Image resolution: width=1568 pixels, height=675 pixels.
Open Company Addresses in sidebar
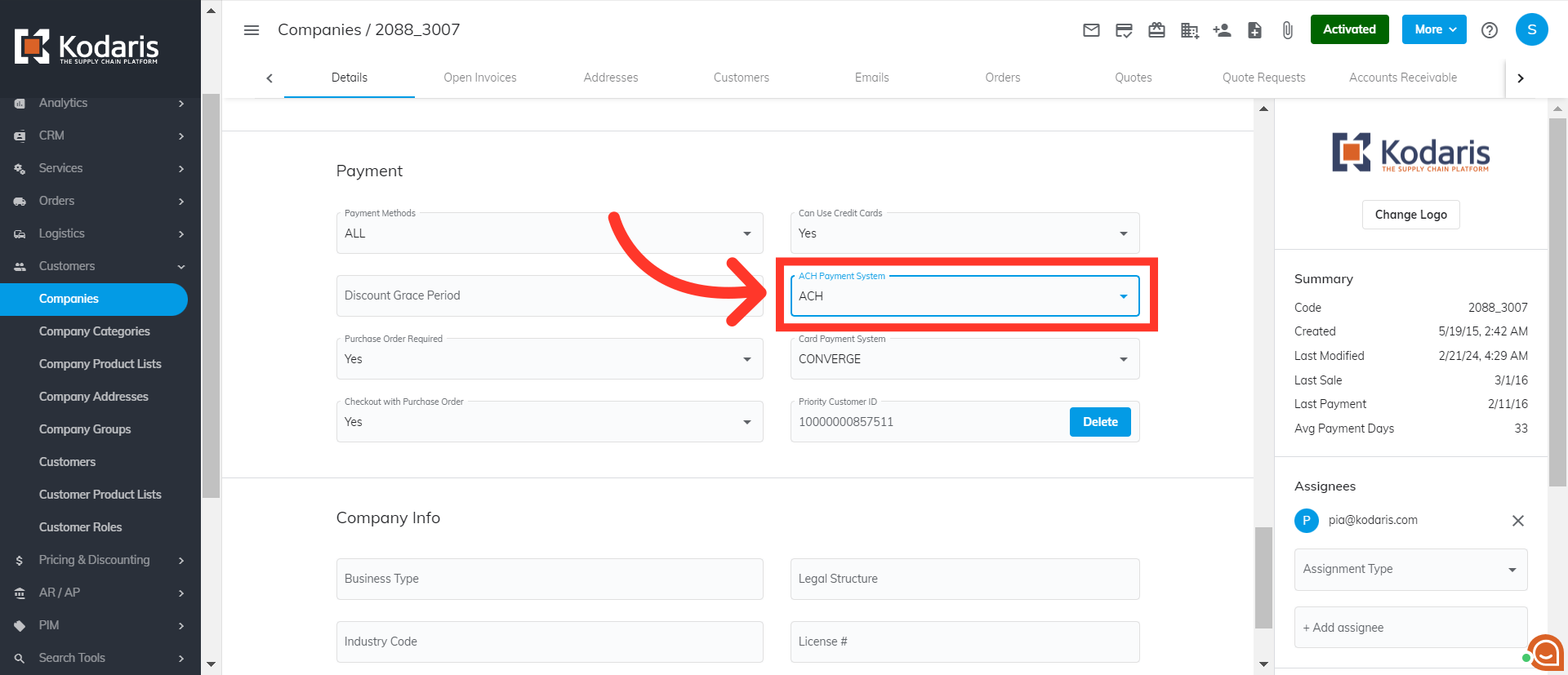point(94,397)
